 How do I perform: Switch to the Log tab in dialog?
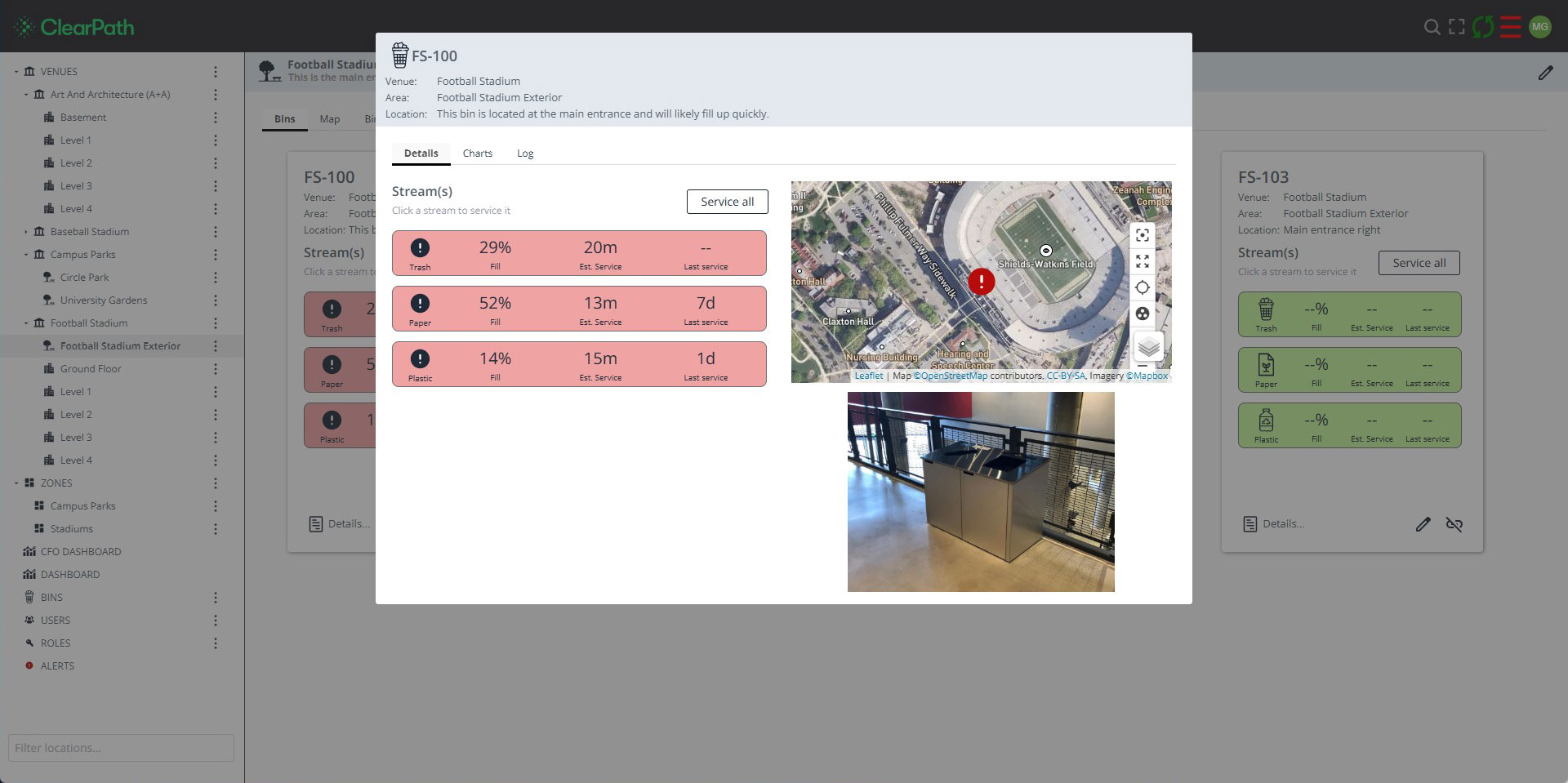coord(525,153)
